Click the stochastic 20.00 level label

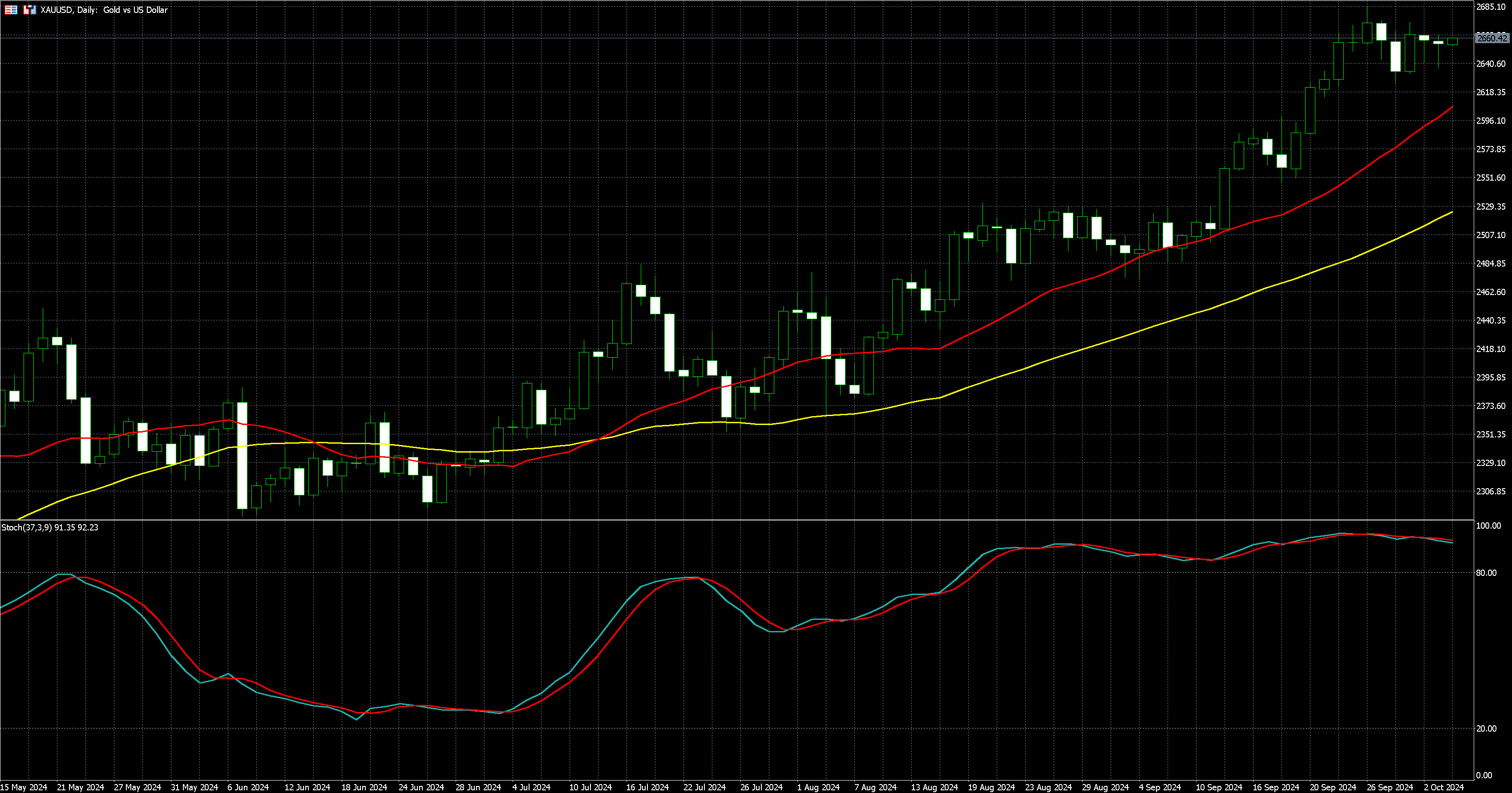pyautogui.click(x=1486, y=728)
